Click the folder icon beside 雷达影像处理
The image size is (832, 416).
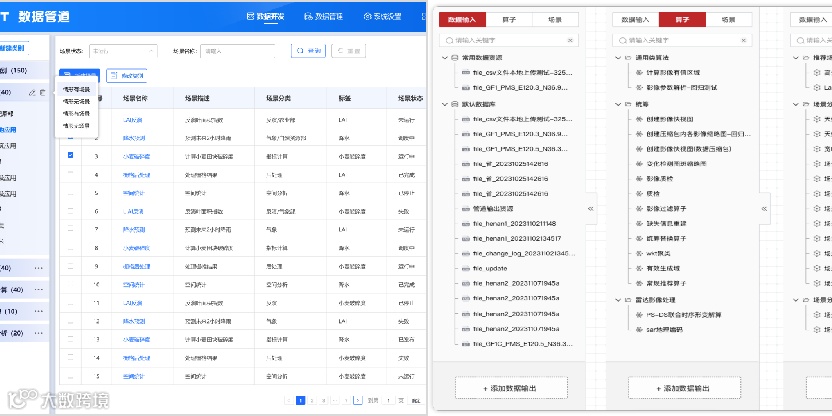628,300
